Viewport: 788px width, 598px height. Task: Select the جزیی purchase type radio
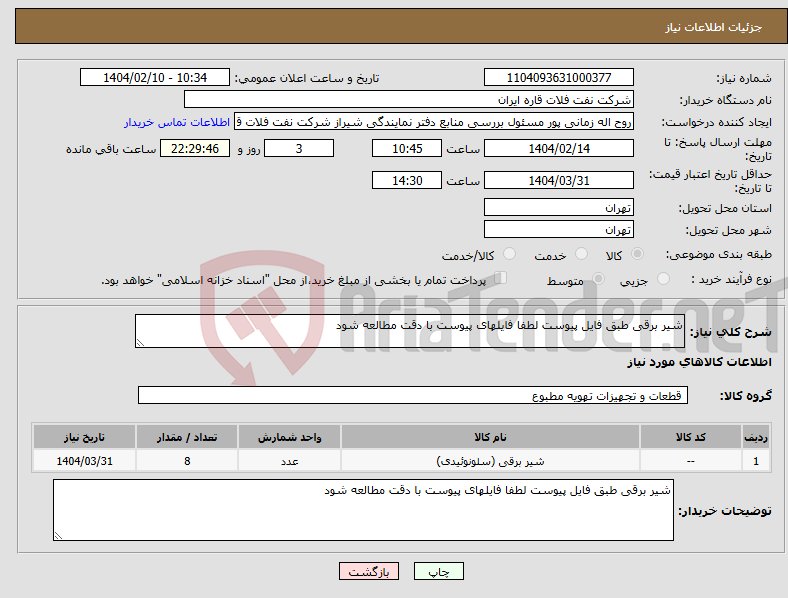[663, 278]
